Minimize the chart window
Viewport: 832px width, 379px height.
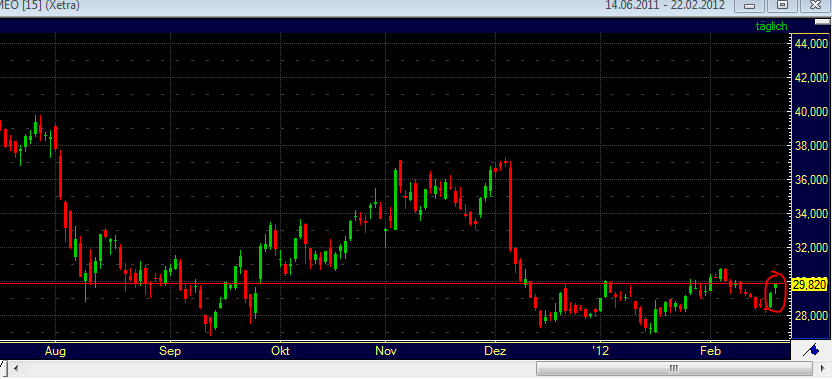tap(750, 6)
